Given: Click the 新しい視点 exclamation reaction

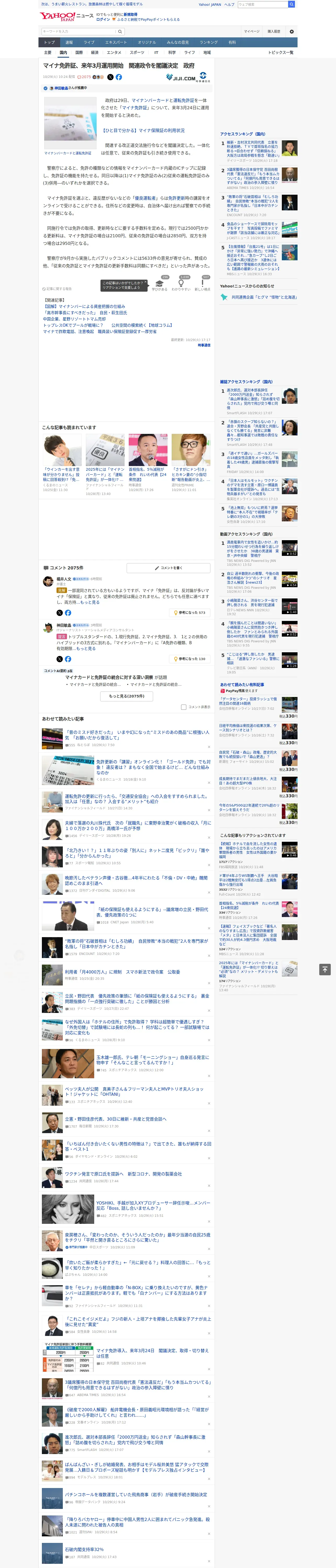Looking at the screenshot, I should click(x=203, y=284).
